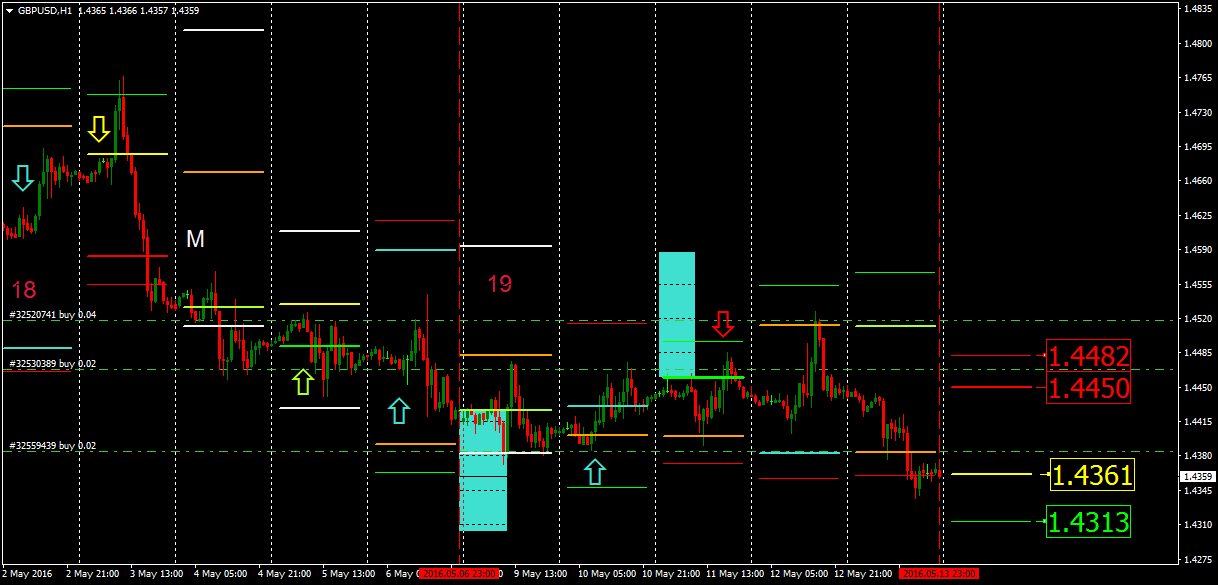Select the yellow up arrow near 4 May 21:00
1218x585 pixels.
302,382
